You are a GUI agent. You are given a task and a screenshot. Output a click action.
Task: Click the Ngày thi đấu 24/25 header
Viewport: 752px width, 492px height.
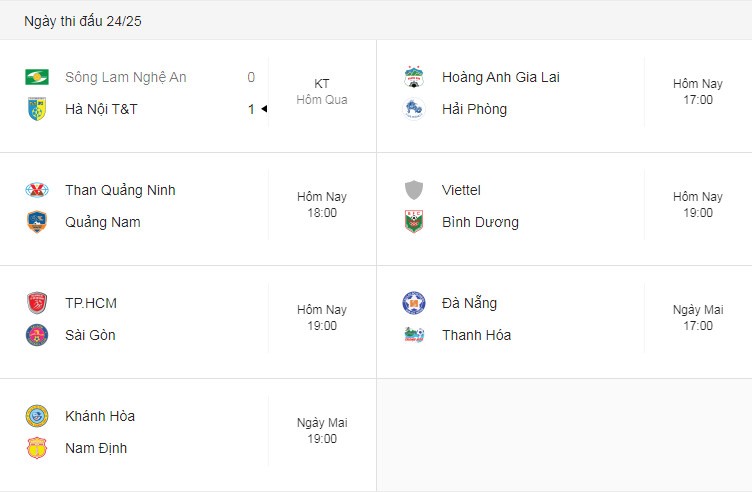coord(82,21)
